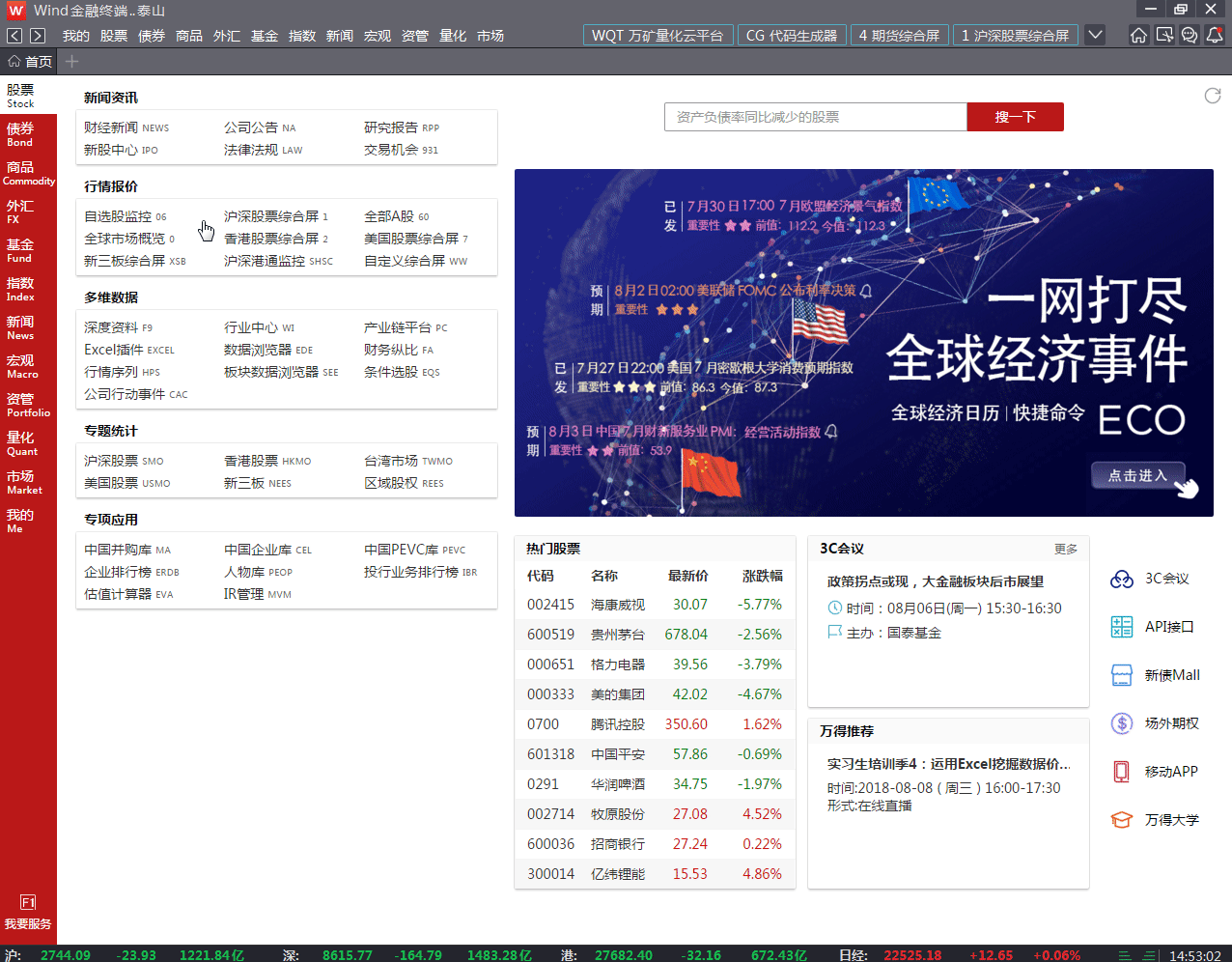Open 场外期权 shortcut icon
Screen dimensions: 1232x962
1122,723
